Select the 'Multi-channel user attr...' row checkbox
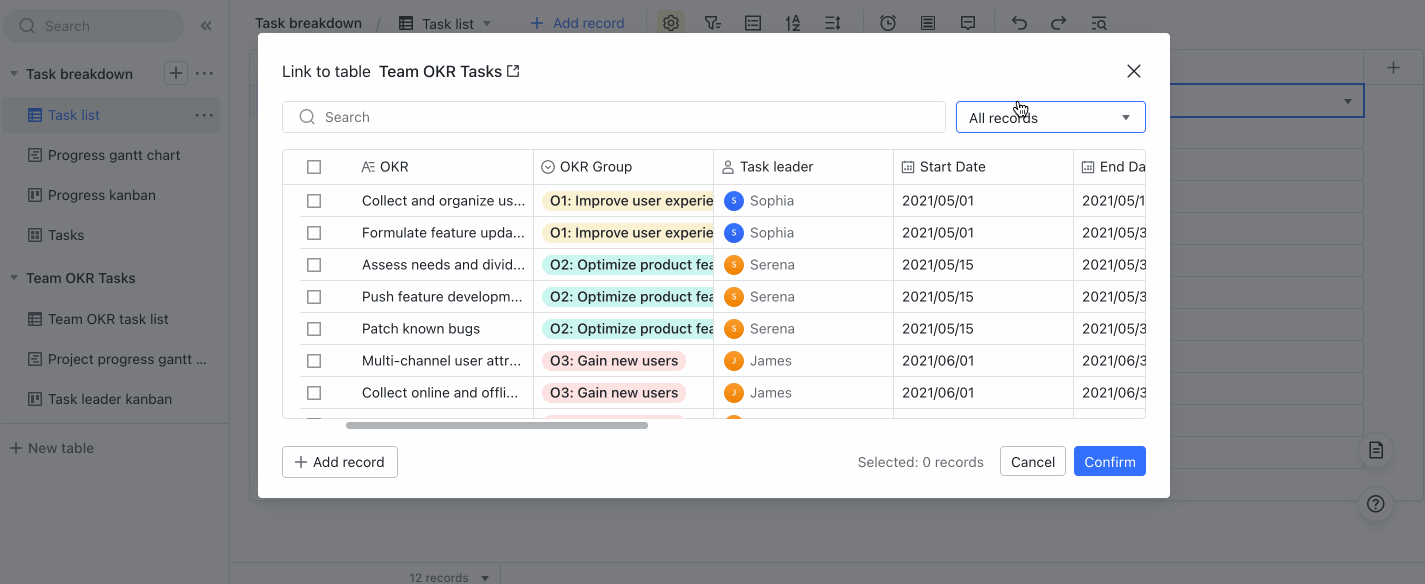1425x584 pixels. (x=314, y=361)
